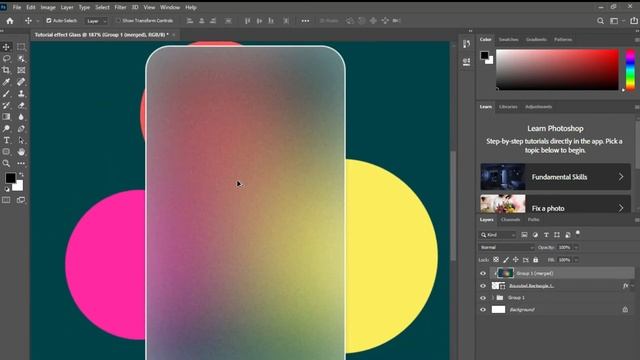
Task: Toggle lock position in Layers panel
Action: pos(516,260)
